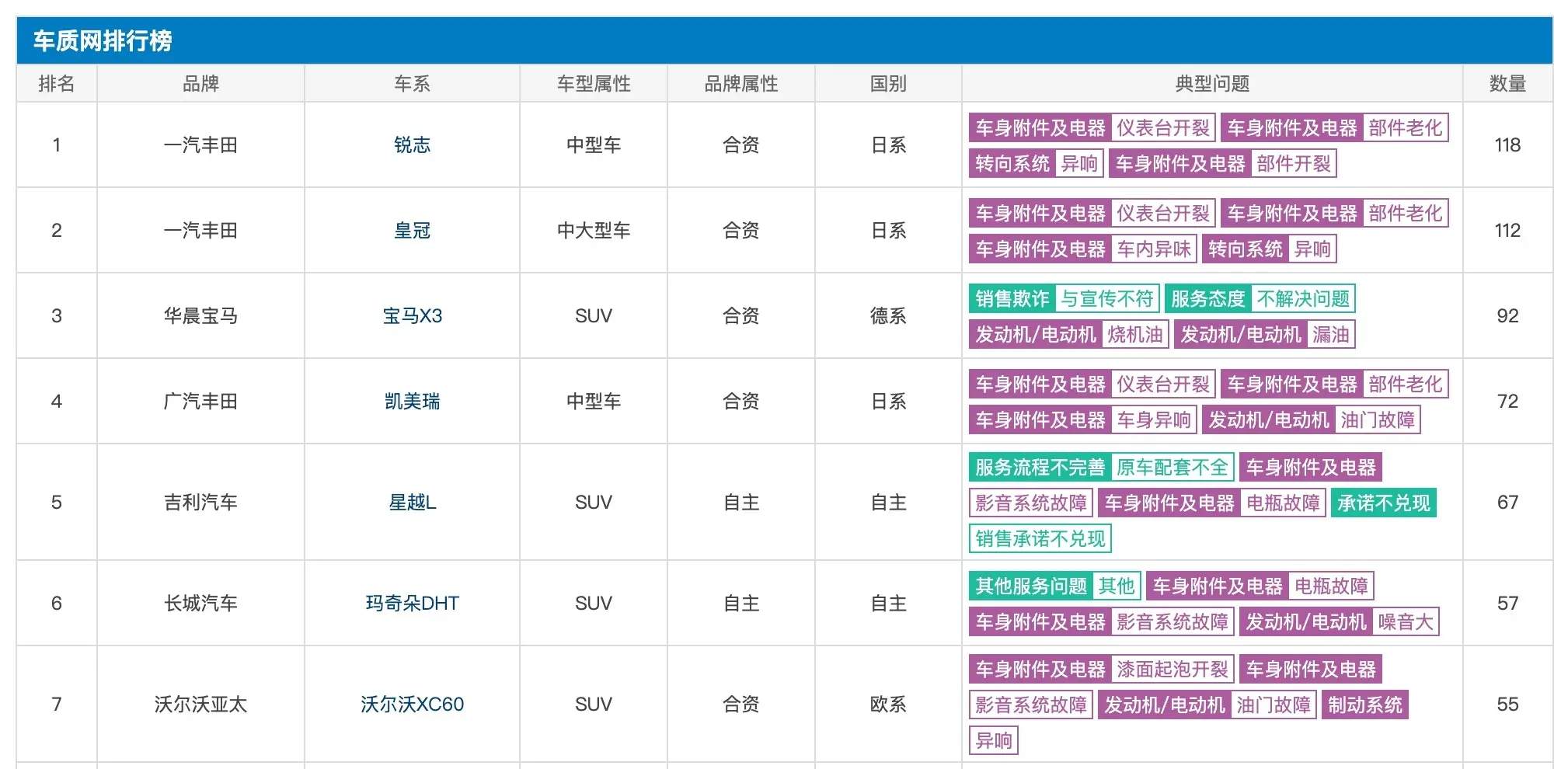Click the quantity value 72
Screen dimensions: 1568x769
click(x=1507, y=402)
